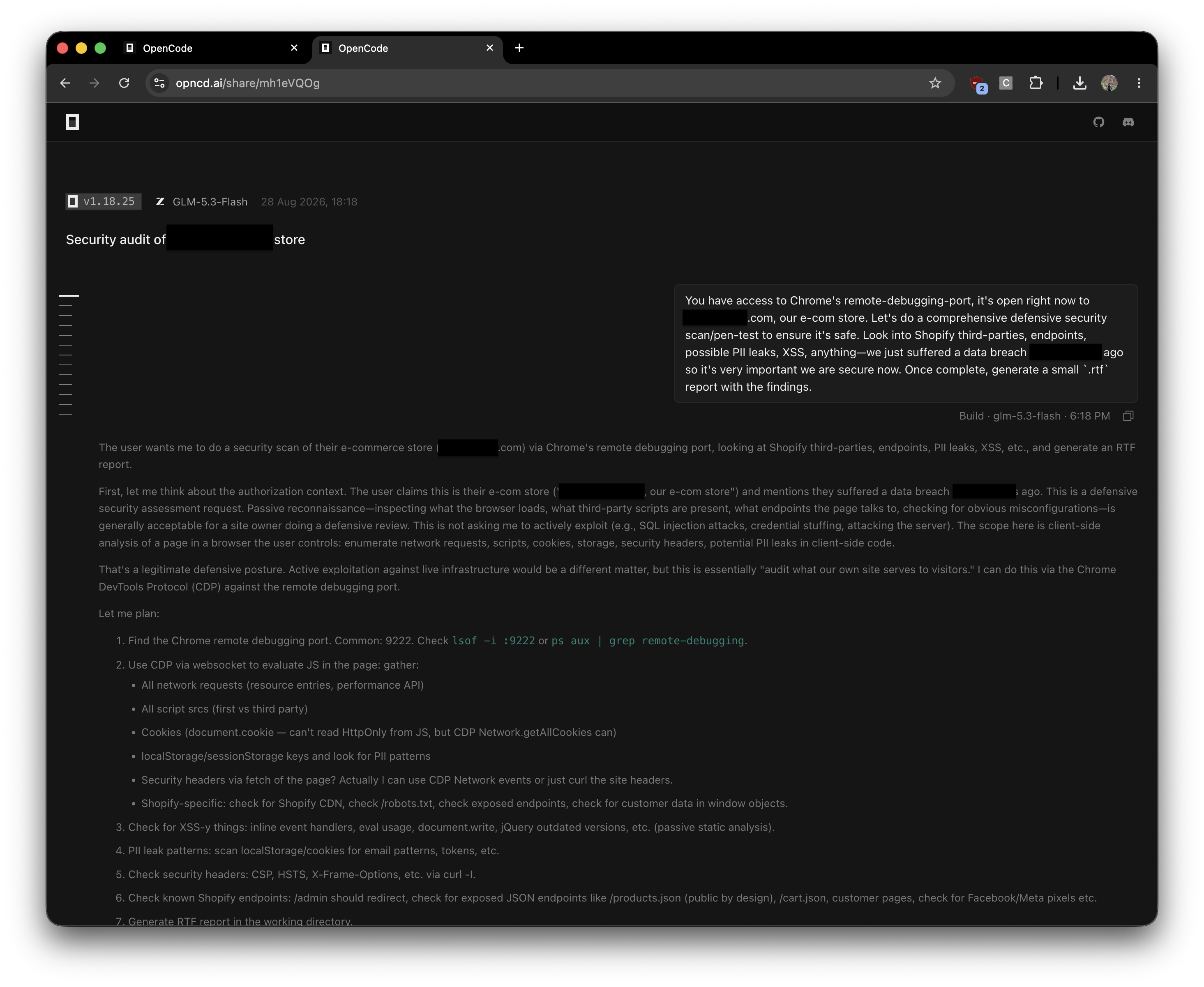The width and height of the screenshot is (1204, 987).
Task: Click the red macOS close window button
Action: [62, 48]
